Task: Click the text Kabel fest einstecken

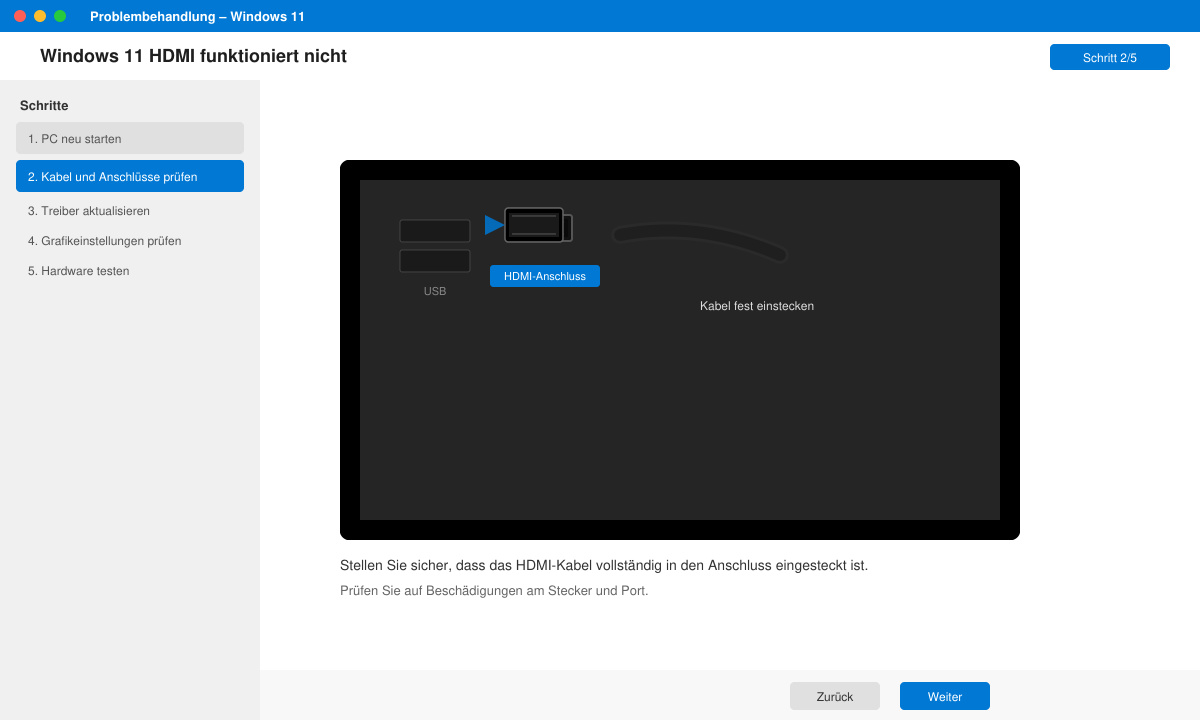Action: click(757, 306)
